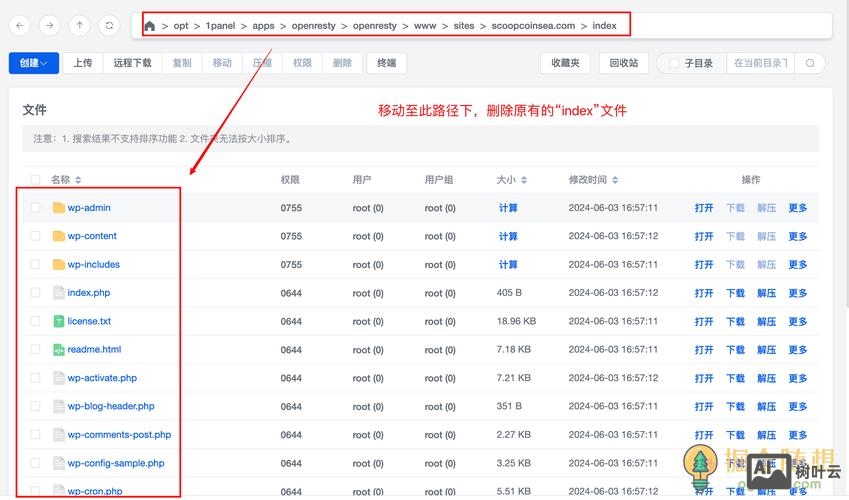The width and height of the screenshot is (849, 500).
Task: Click the wp-content folder icon
Action: (x=58, y=236)
